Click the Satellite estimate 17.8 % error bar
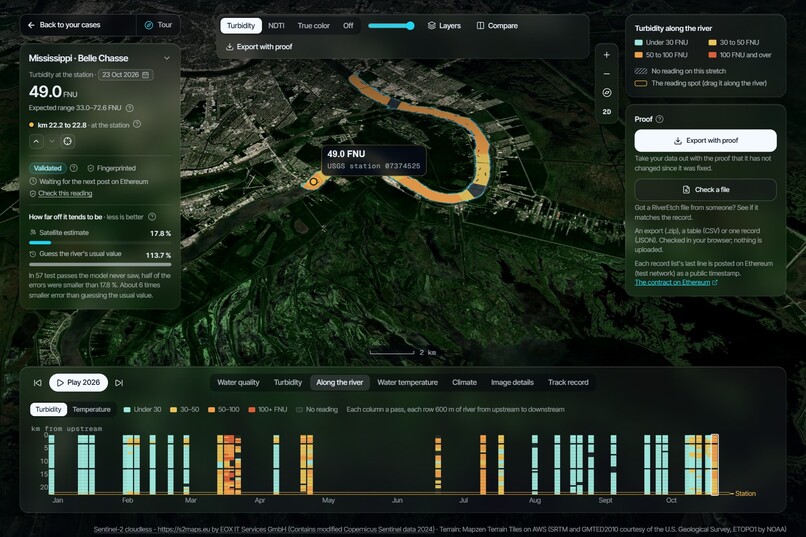 click(100, 243)
